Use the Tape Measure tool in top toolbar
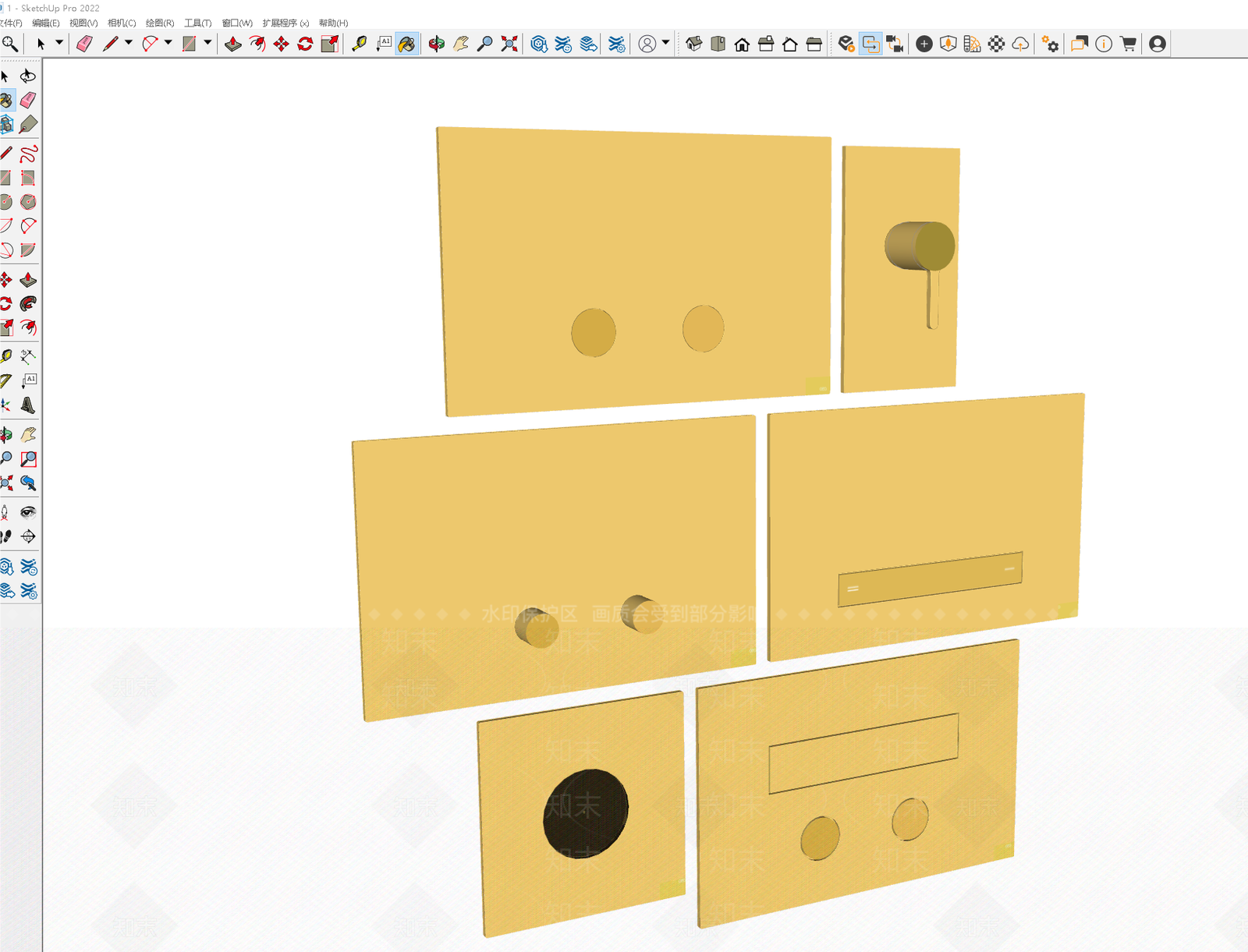Screen dimensions: 1248x952 pos(359,44)
